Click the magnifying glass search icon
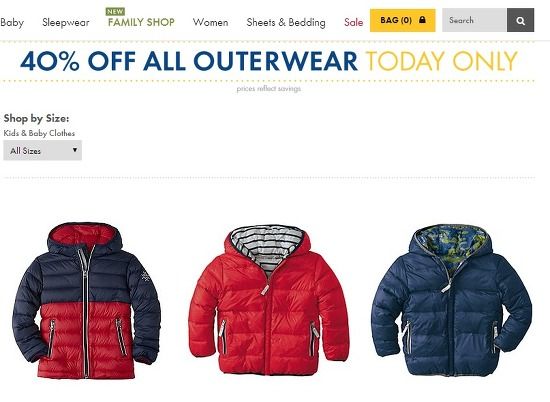550x402 pixels. [x=521, y=20]
